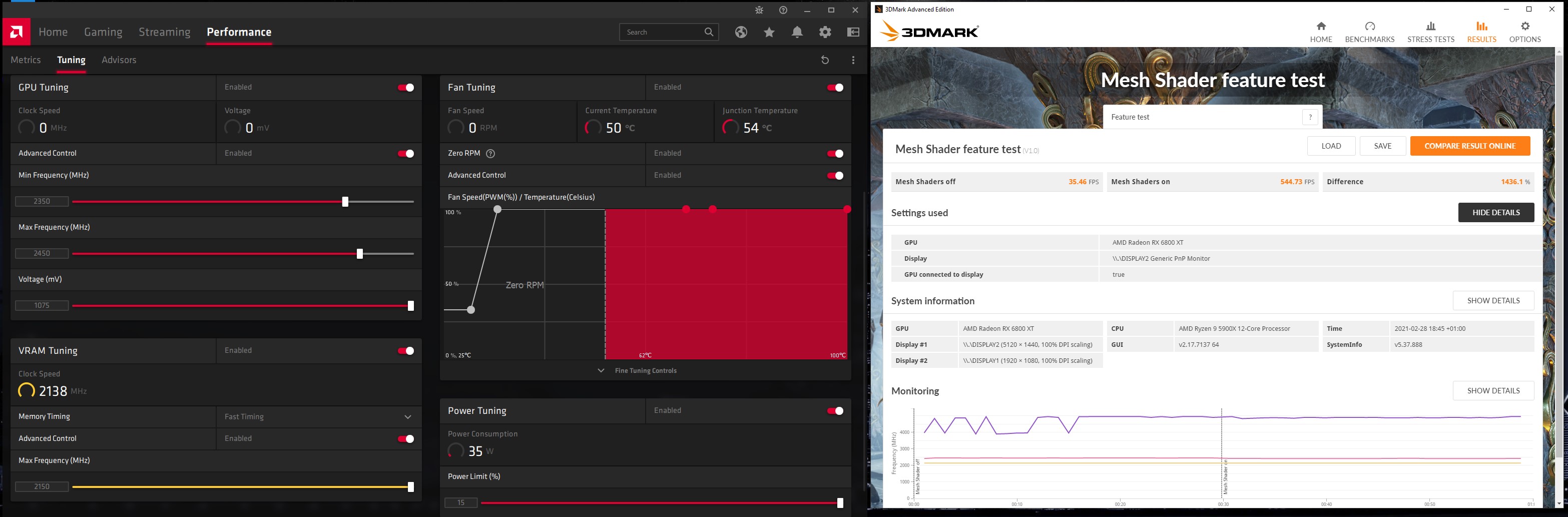Viewport: 1568px width, 517px height.
Task: Click the VRAM 2150 frequency value box
Action: click(x=42, y=486)
